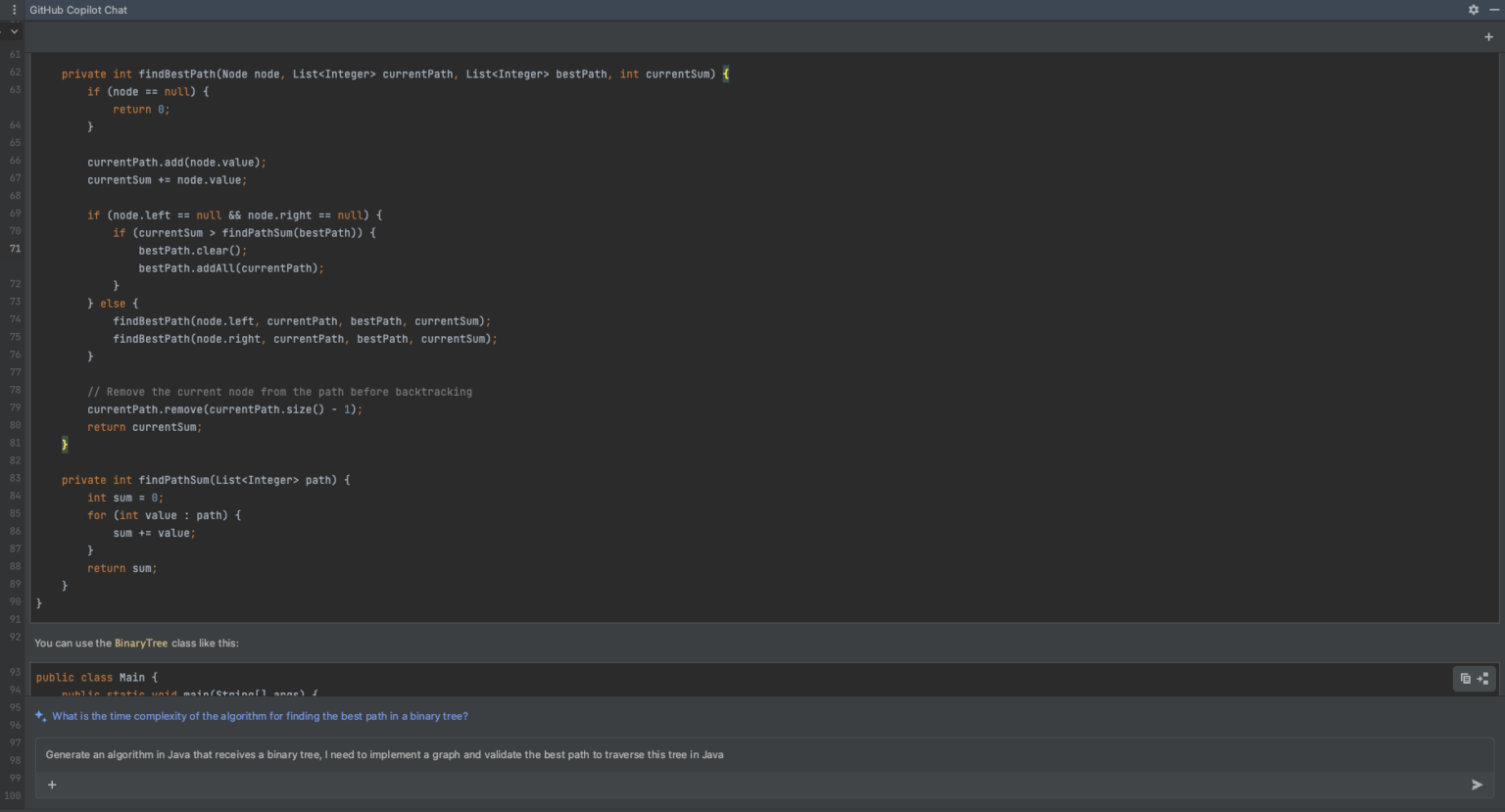The image size is (1505, 812).
Task: Ask the suggested time complexity question
Action: [x=260, y=716]
